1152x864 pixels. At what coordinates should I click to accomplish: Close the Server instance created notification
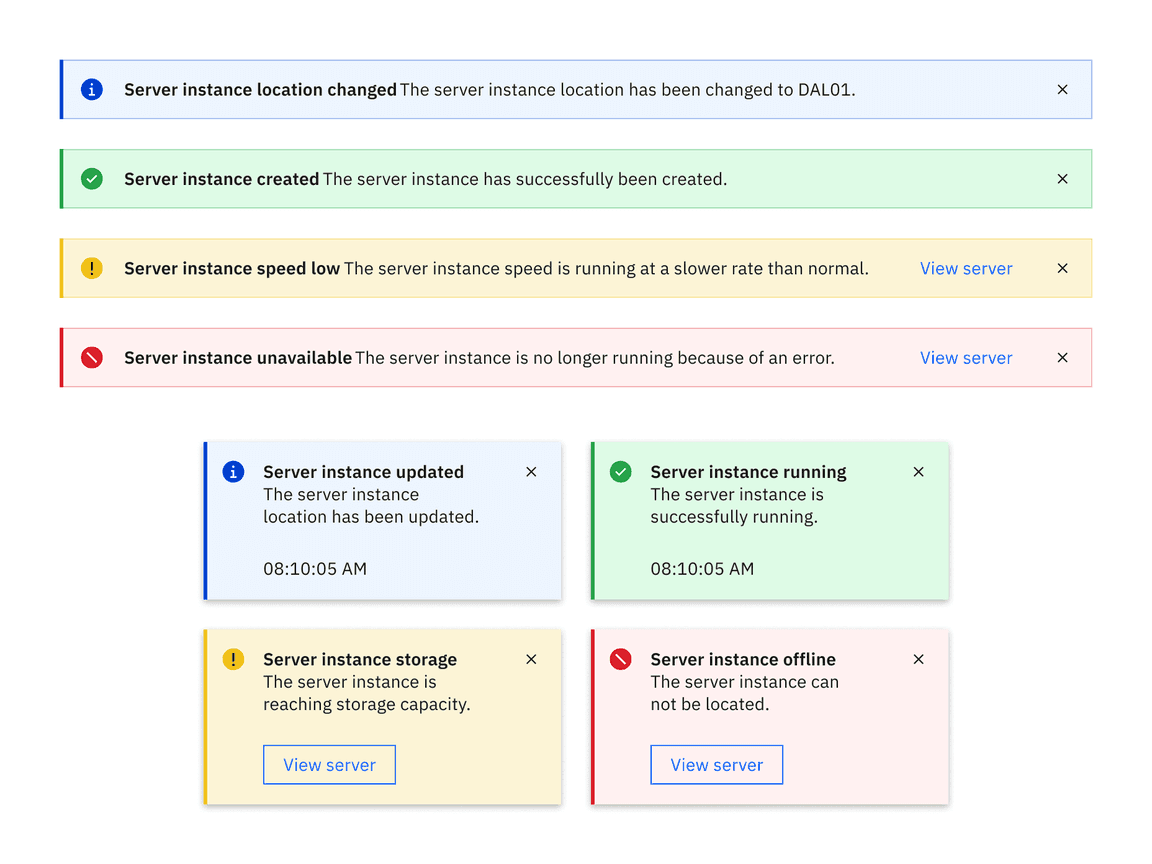tap(1063, 179)
